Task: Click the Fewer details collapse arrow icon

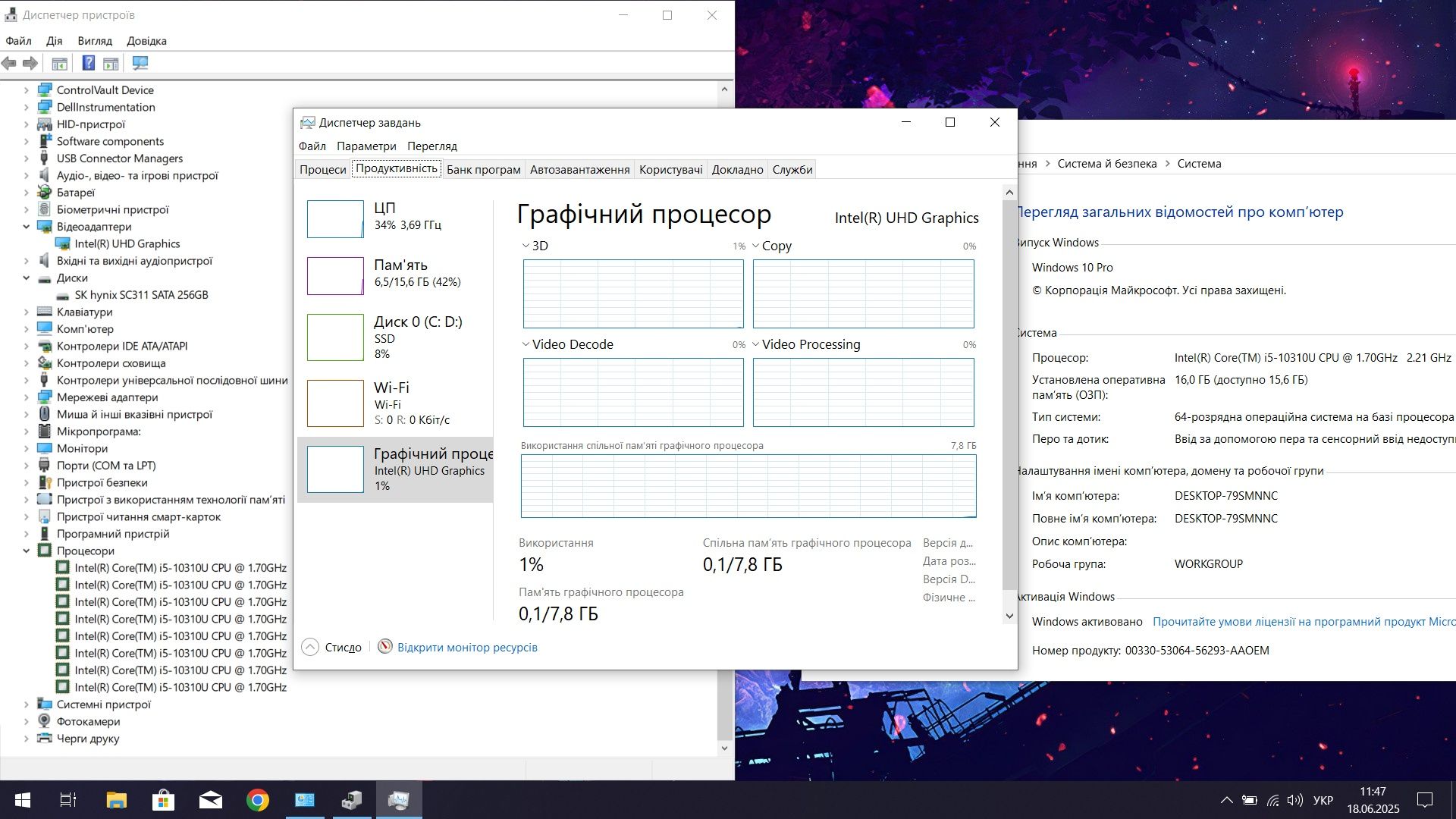Action: [310, 647]
